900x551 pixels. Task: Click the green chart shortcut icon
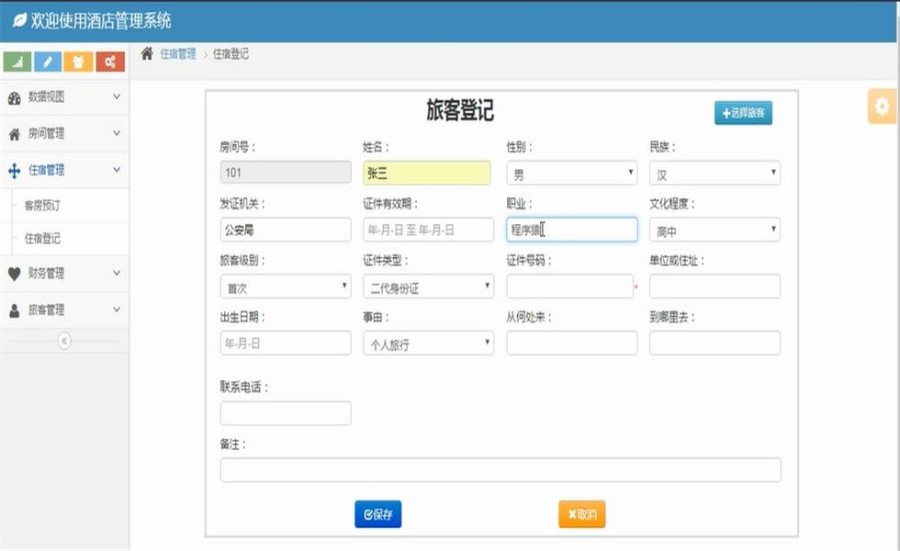click(17, 61)
